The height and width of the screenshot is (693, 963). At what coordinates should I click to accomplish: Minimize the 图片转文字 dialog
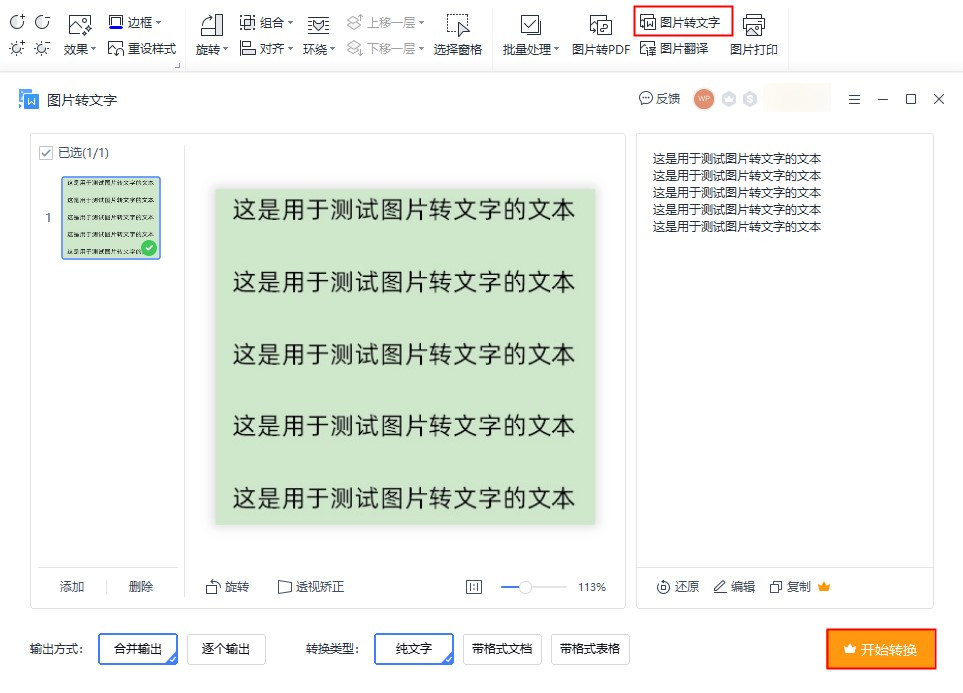coord(883,99)
